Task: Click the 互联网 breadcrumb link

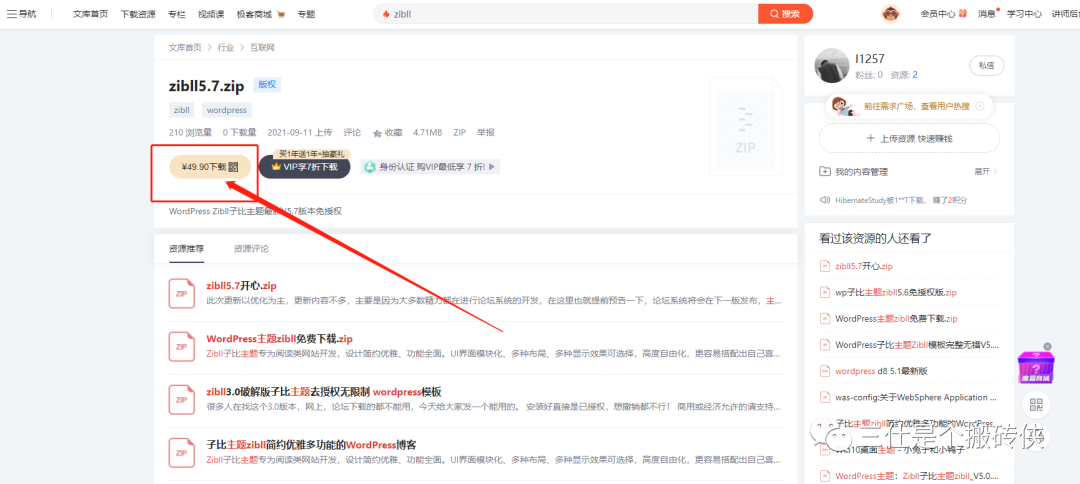Action: click(262, 48)
